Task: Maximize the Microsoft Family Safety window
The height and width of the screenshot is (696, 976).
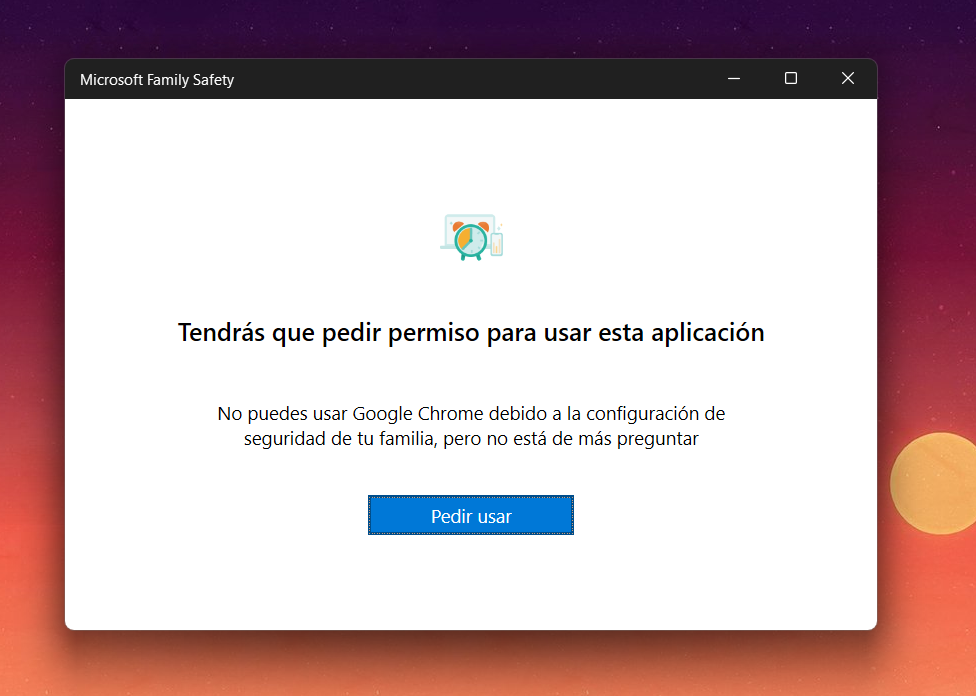Action: point(791,78)
